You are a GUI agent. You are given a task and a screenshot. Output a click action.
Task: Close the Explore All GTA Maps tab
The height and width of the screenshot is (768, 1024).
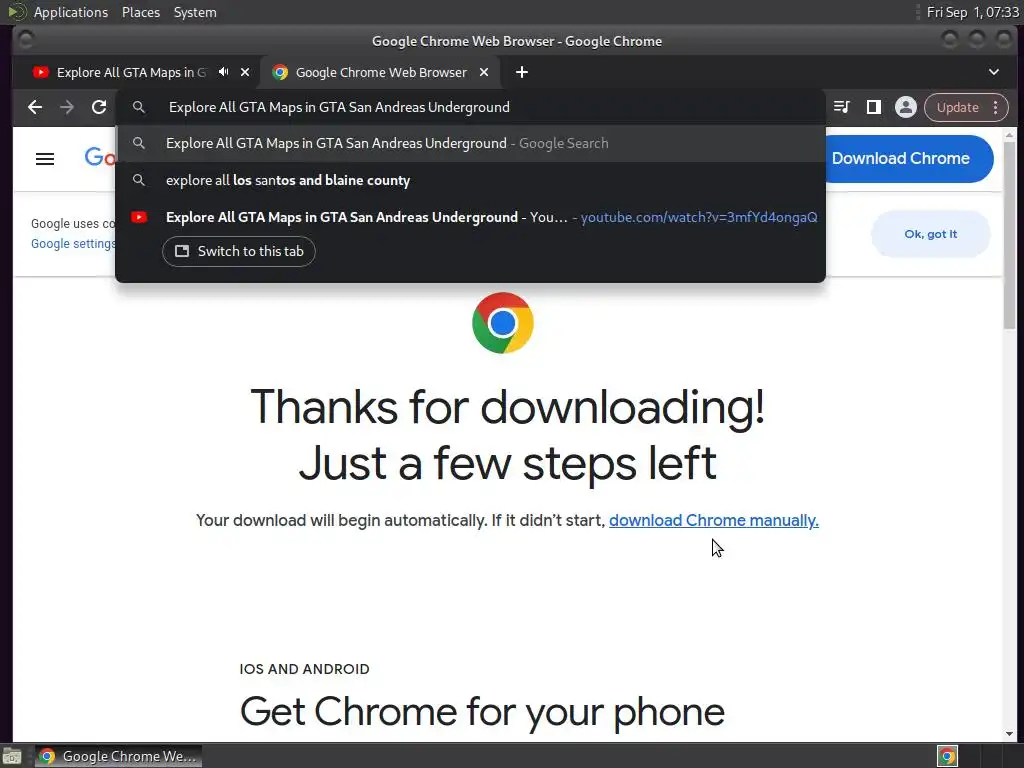245,72
